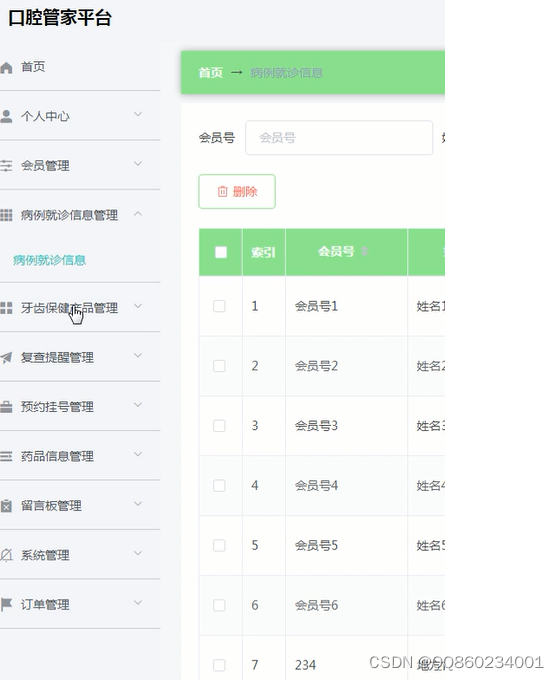
Task: Go to 首页 via breadcrumb link
Action: click(x=210, y=72)
